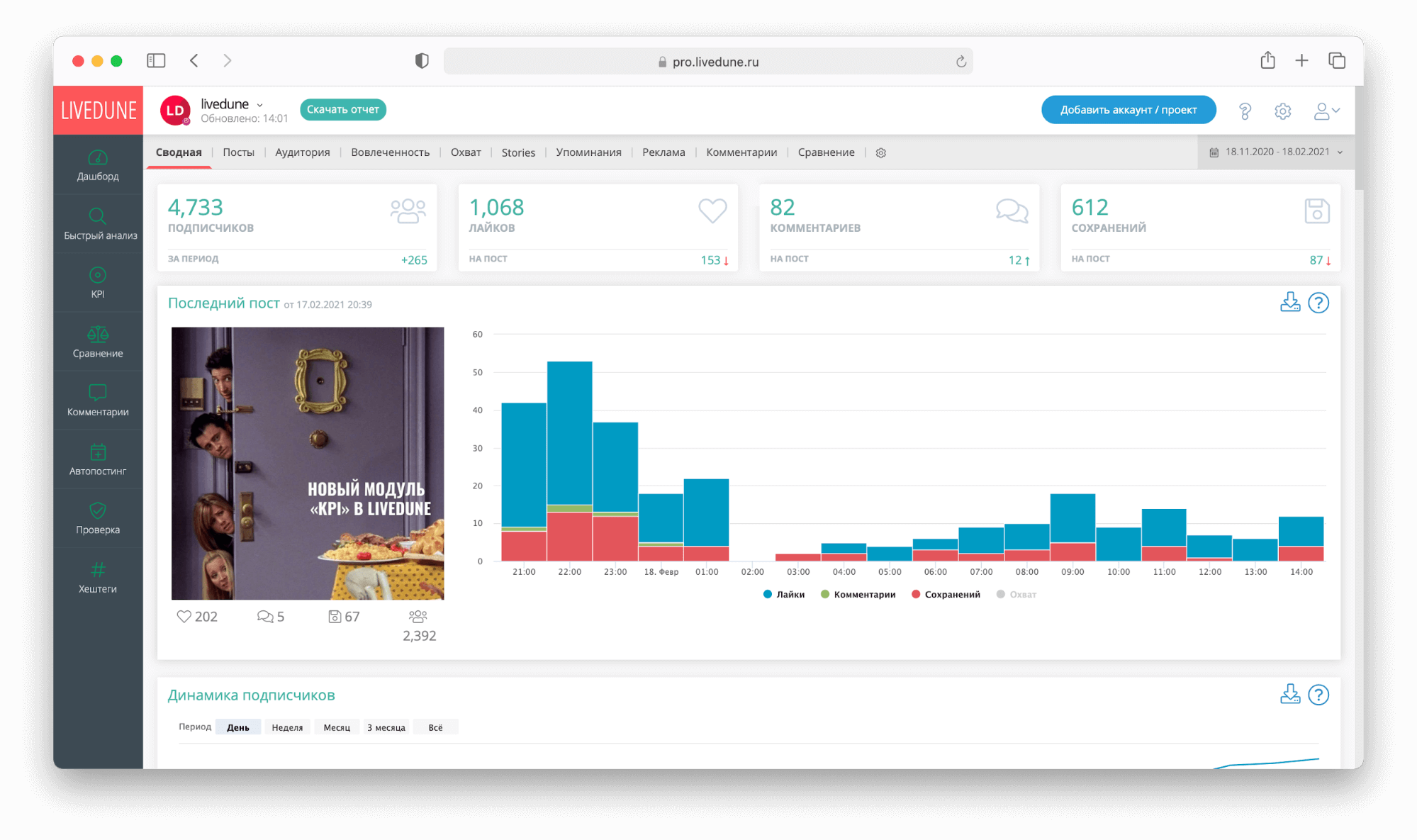Click the tab settings gear after Сравнение
Viewport: 1417px width, 840px height.
tap(880, 153)
